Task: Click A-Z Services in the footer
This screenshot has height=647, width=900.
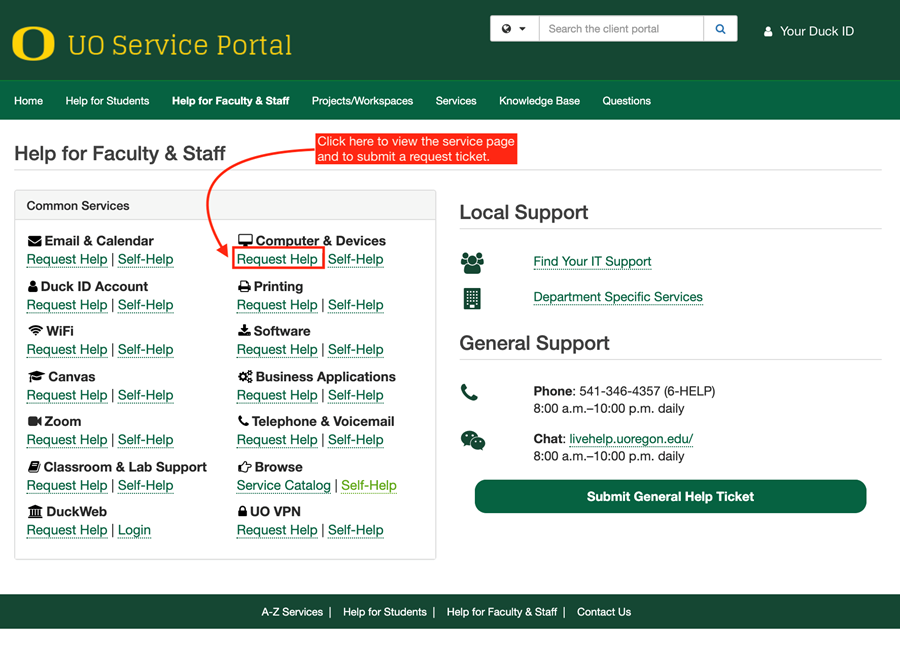Action: 292,612
